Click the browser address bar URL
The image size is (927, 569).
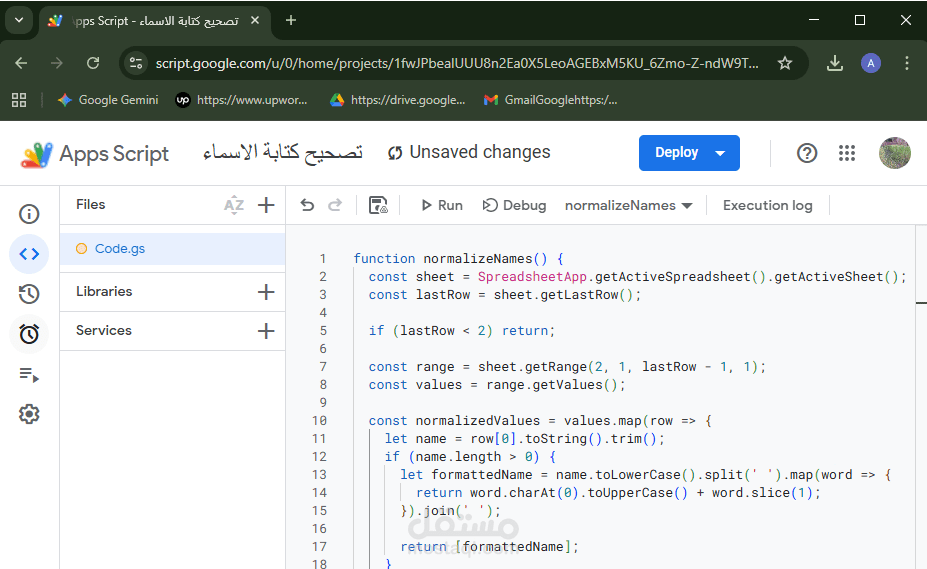pyautogui.click(x=457, y=63)
